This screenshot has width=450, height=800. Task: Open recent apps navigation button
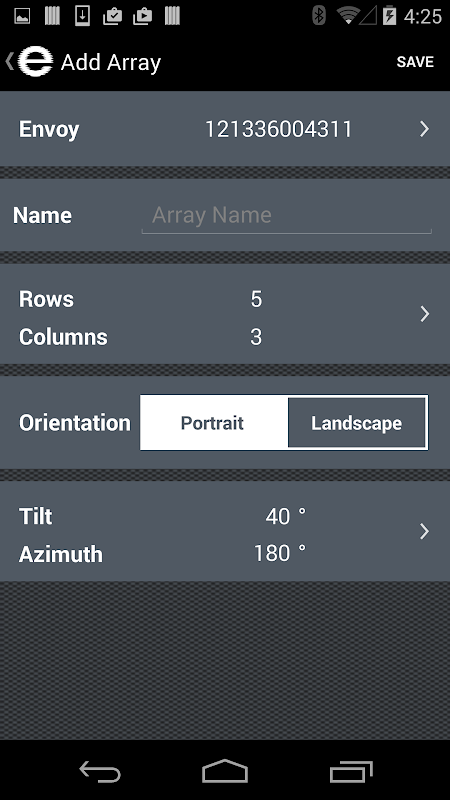point(351,771)
